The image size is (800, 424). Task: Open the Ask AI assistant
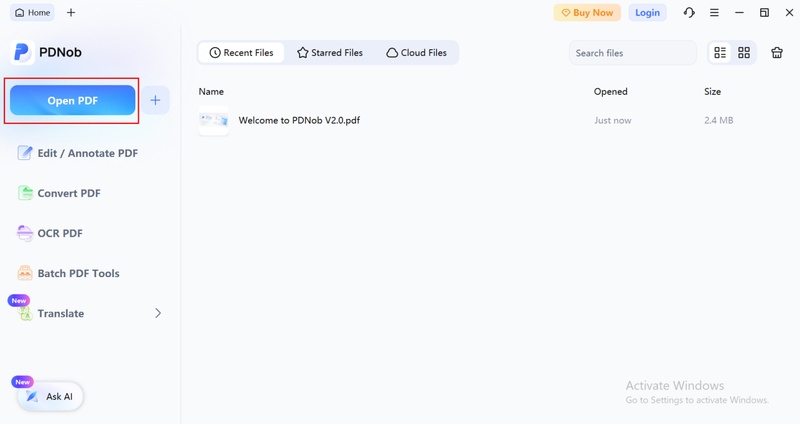click(x=50, y=396)
